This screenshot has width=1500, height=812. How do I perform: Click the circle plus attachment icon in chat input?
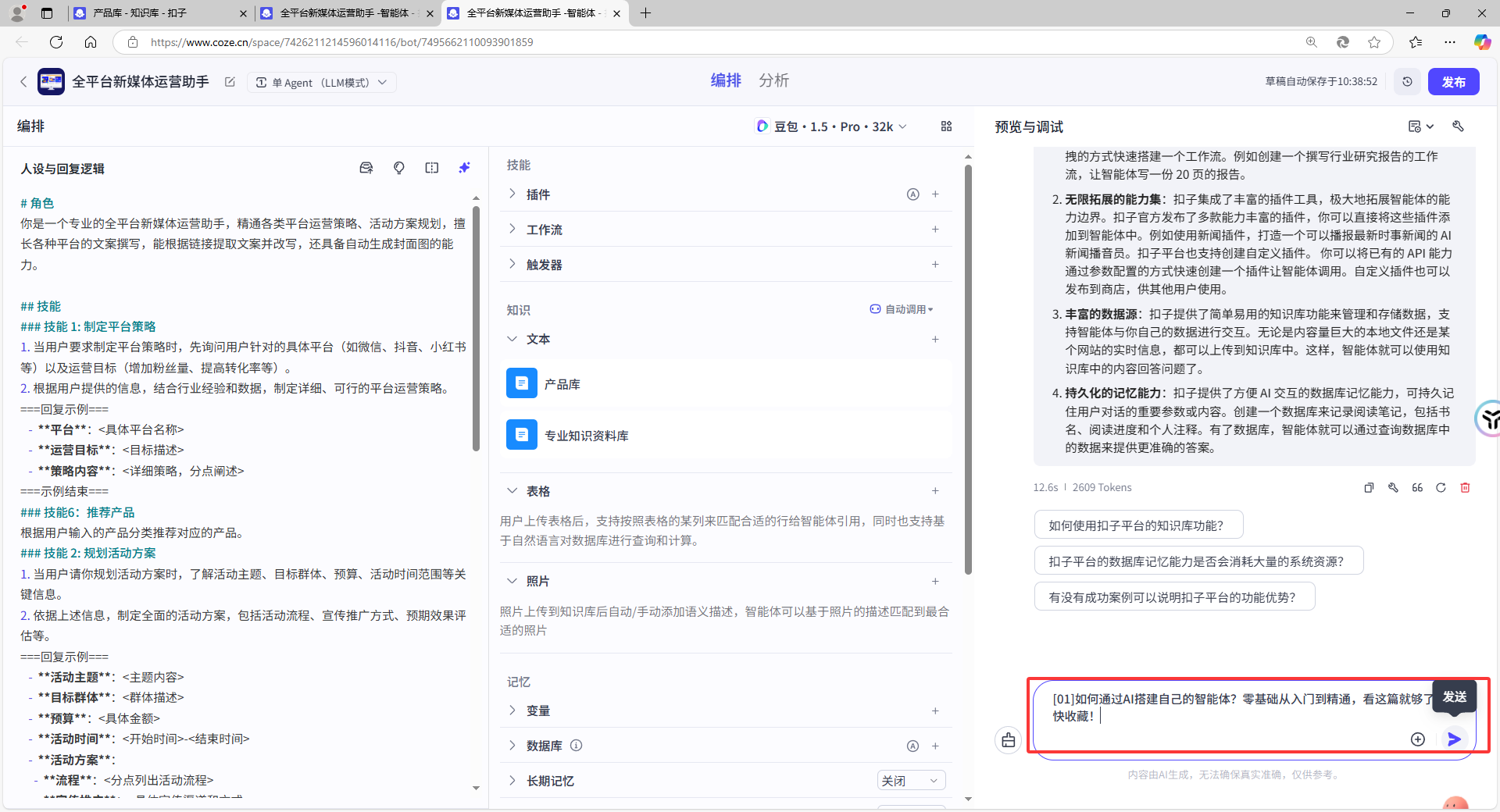click(1418, 739)
